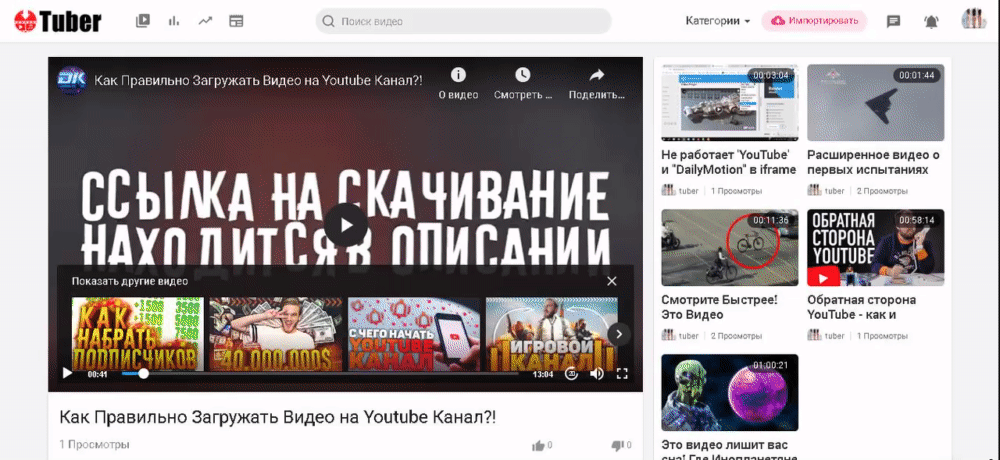Open 'Обратная сторона YouTube' thumbnail 00:58:14
The width and height of the screenshot is (1000, 460).
tap(876, 248)
